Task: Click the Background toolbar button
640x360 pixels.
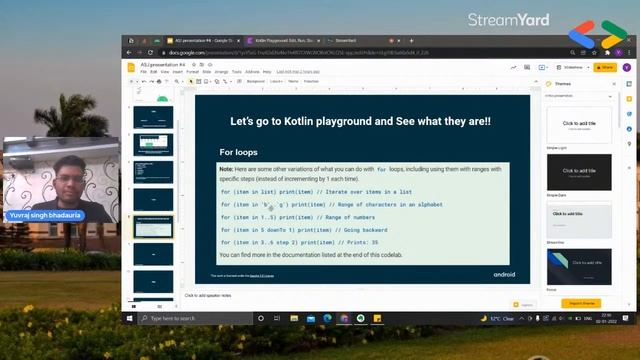Action: tap(256, 82)
